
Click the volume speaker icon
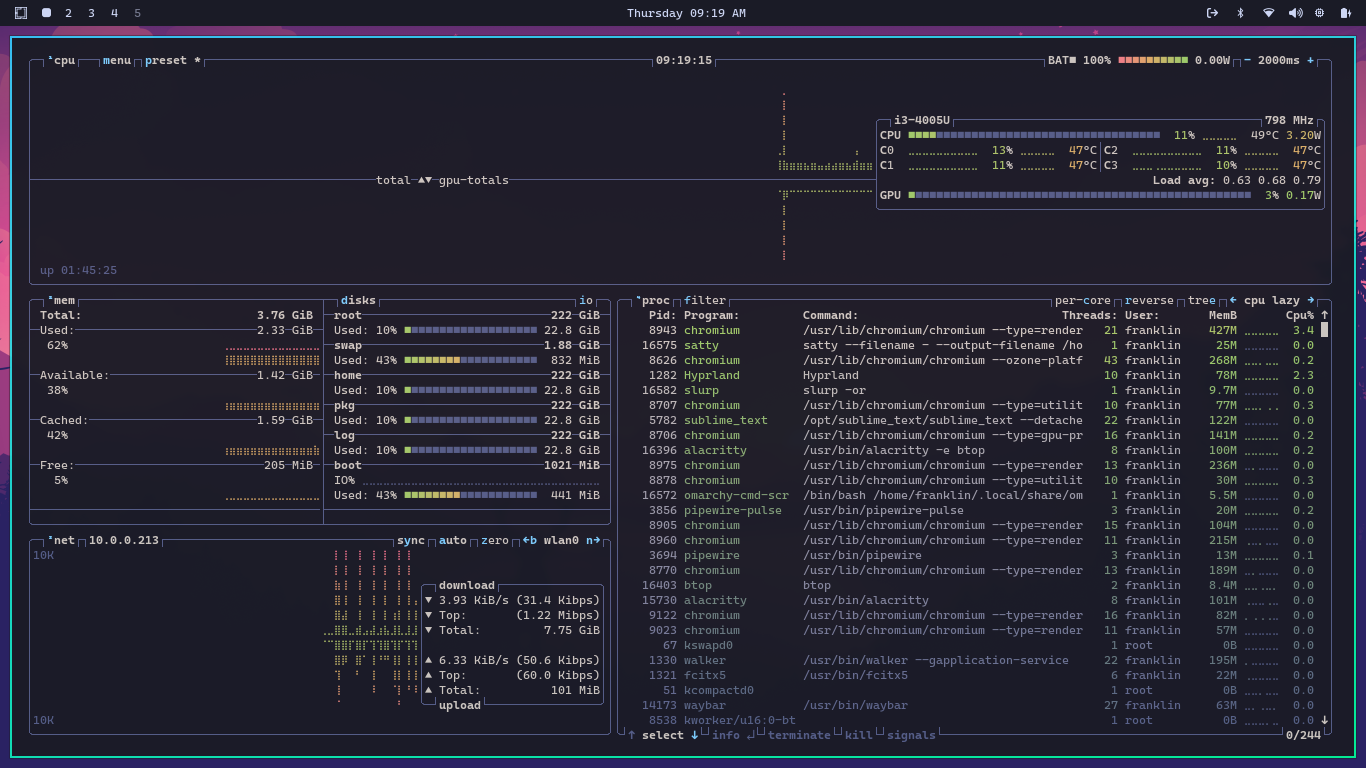(1295, 13)
